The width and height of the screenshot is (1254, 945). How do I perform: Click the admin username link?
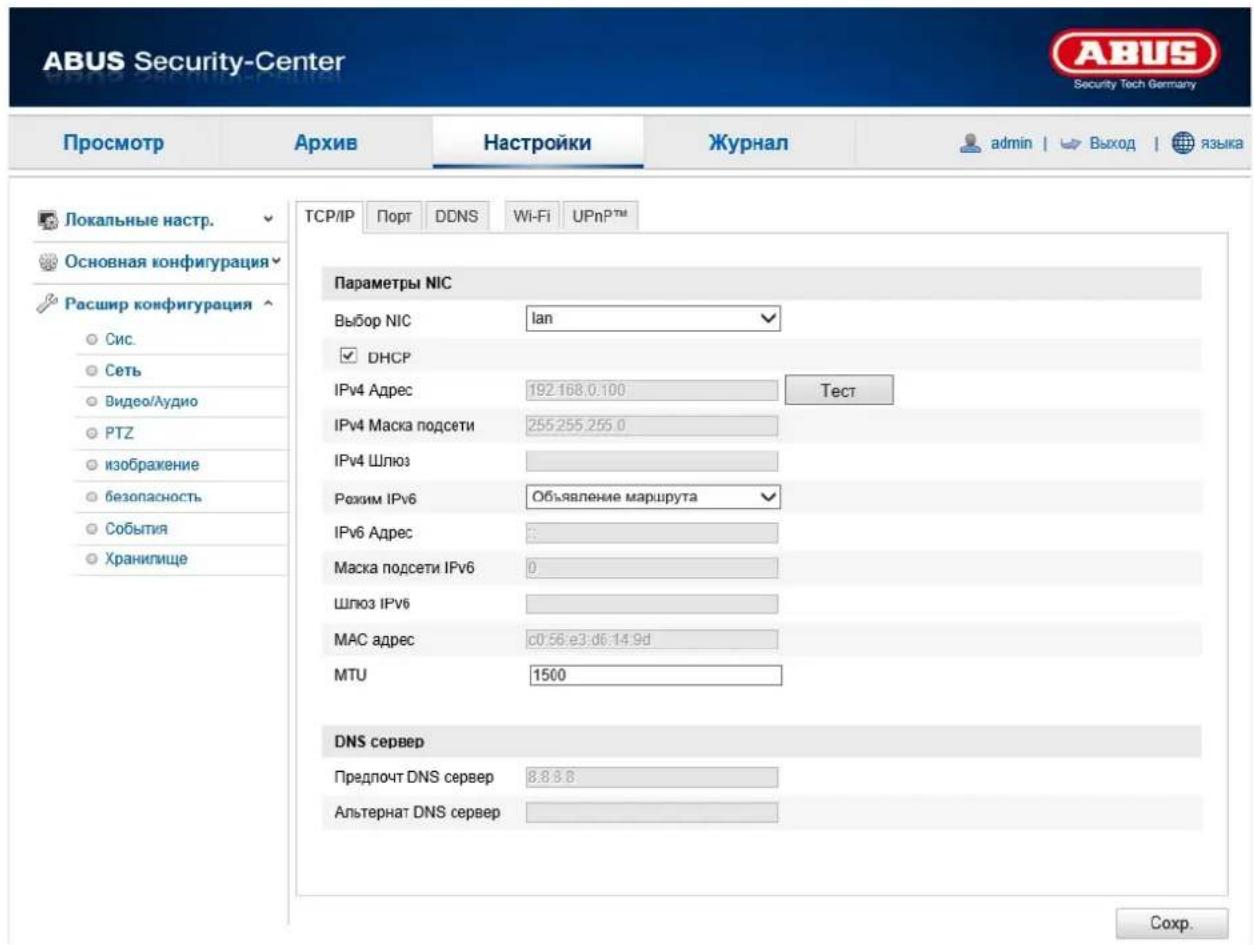[1011, 145]
